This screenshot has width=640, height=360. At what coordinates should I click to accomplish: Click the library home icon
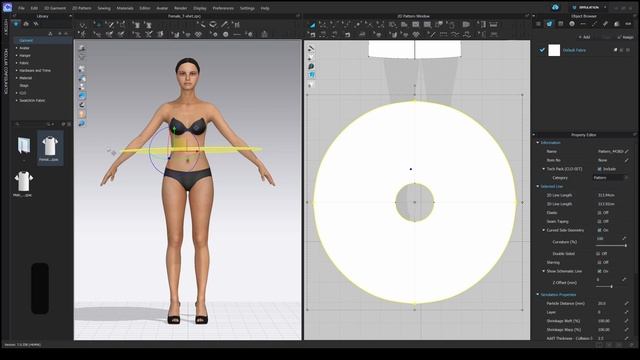point(26,24)
